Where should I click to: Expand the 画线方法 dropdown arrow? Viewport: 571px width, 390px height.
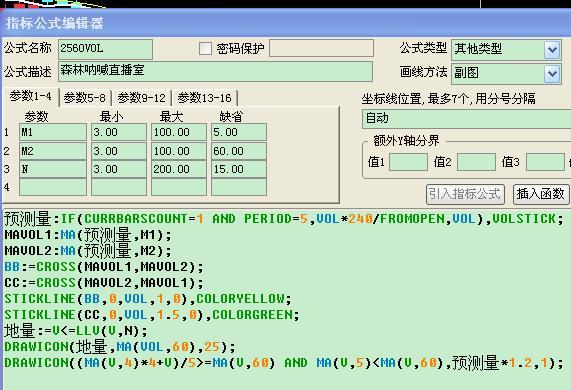coord(552,74)
